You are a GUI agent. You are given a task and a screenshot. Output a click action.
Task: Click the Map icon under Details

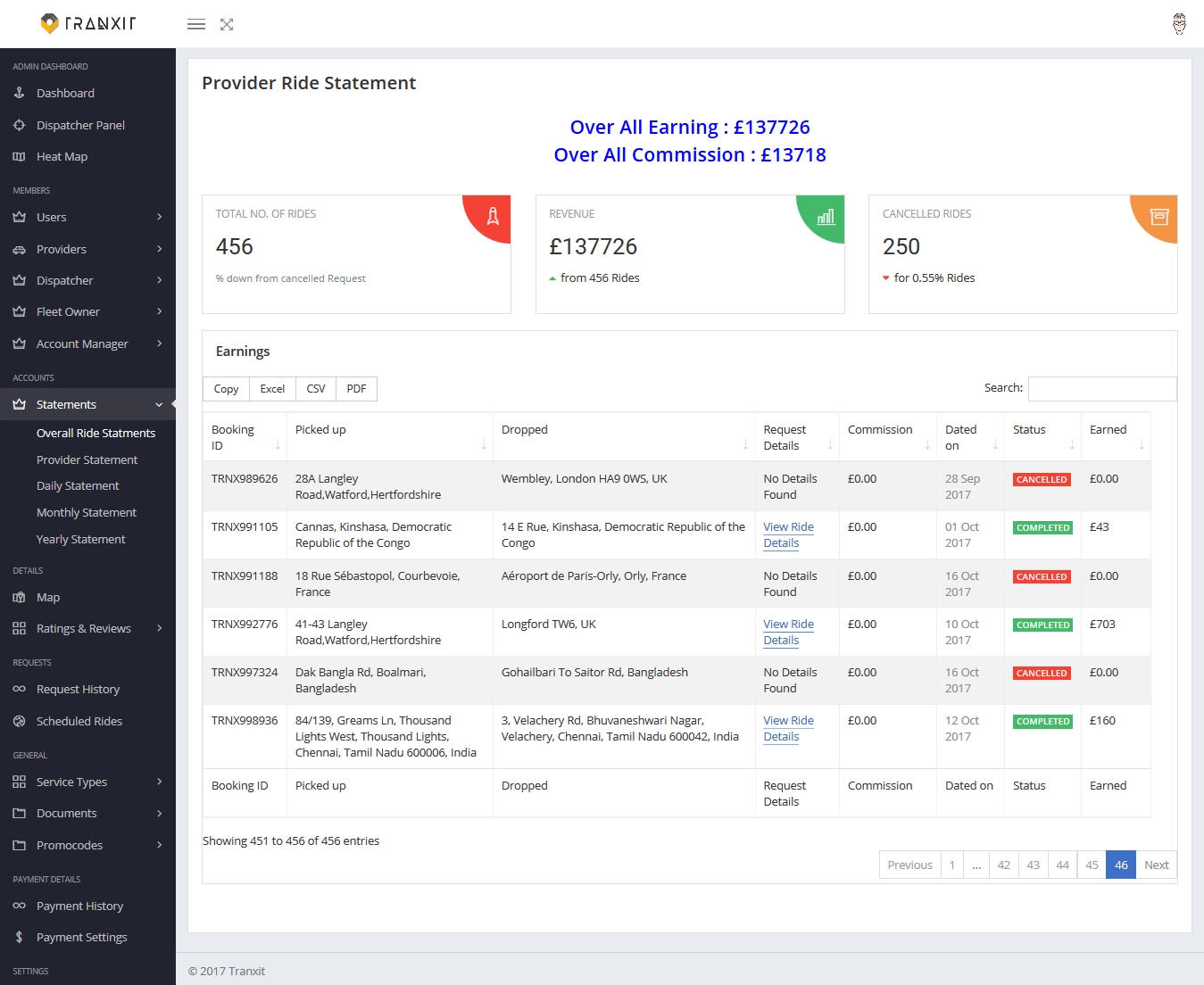[x=19, y=597]
